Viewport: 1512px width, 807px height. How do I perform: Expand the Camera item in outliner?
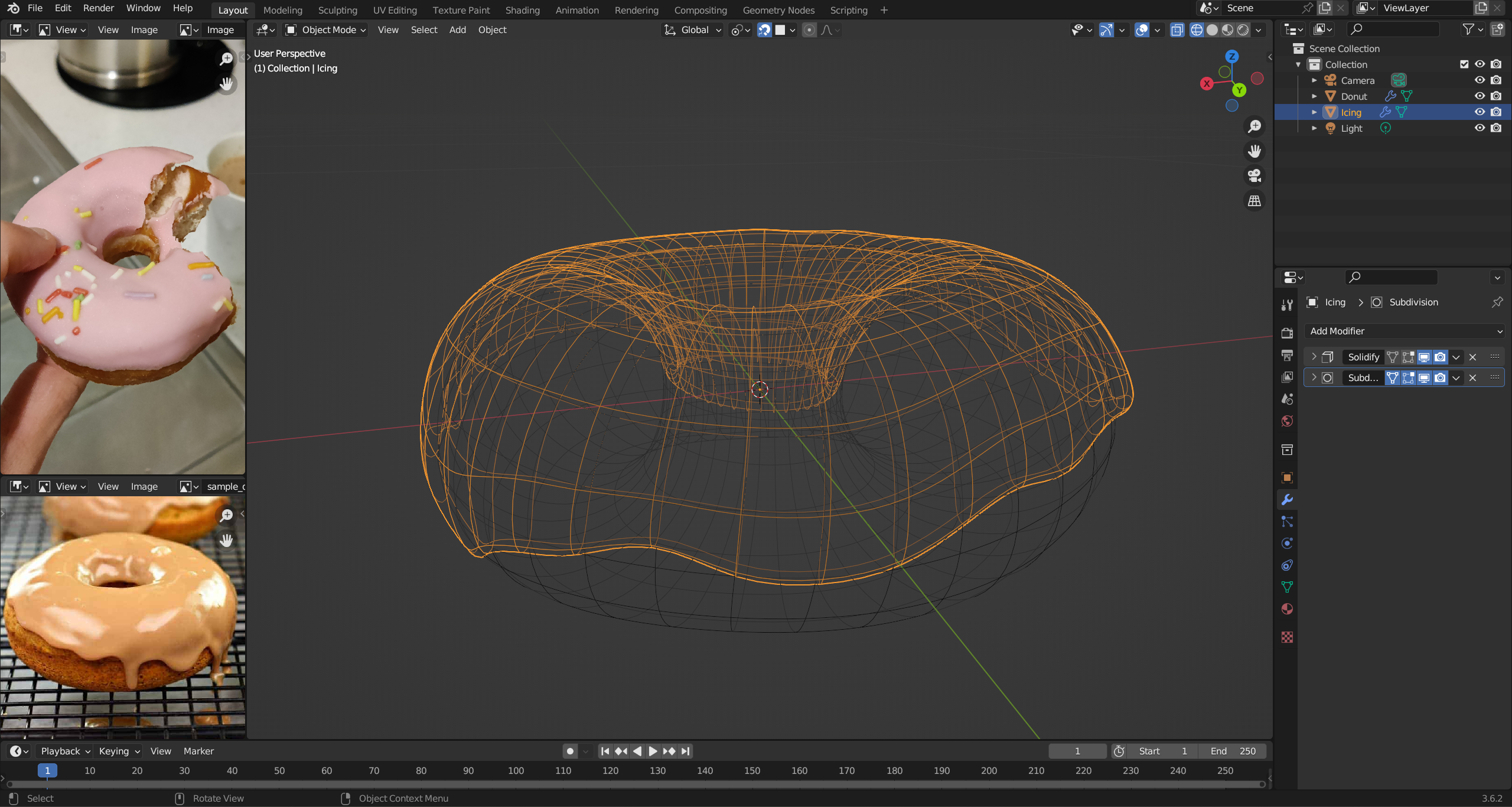[x=1314, y=80]
